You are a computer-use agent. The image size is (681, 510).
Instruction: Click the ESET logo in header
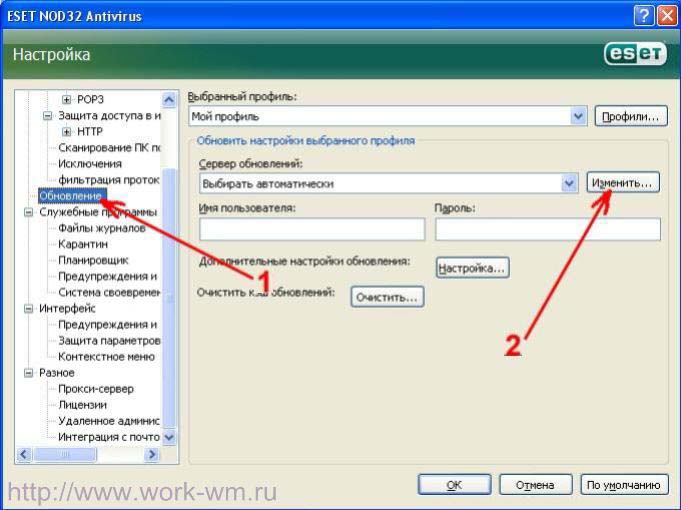[x=635, y=54]
